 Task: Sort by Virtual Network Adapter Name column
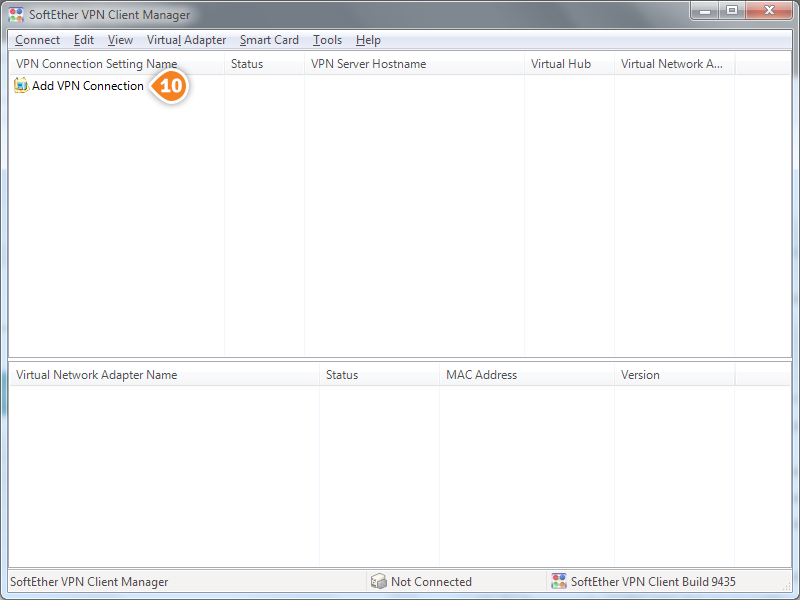164,375
